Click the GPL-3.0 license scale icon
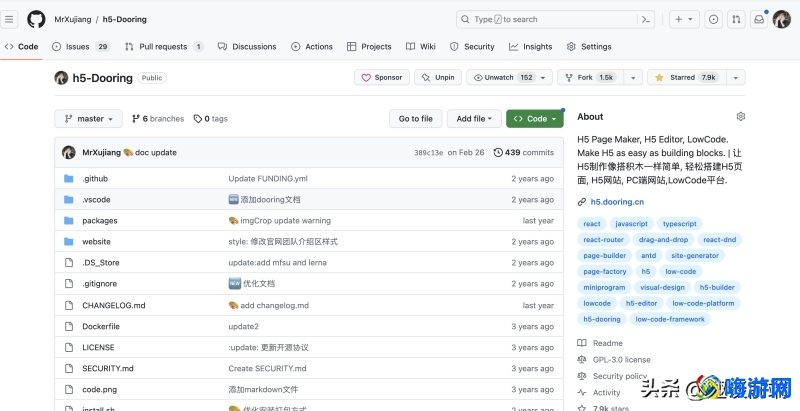Image resolution: width=800 pixels, height=411 pixels. point(582,359)
